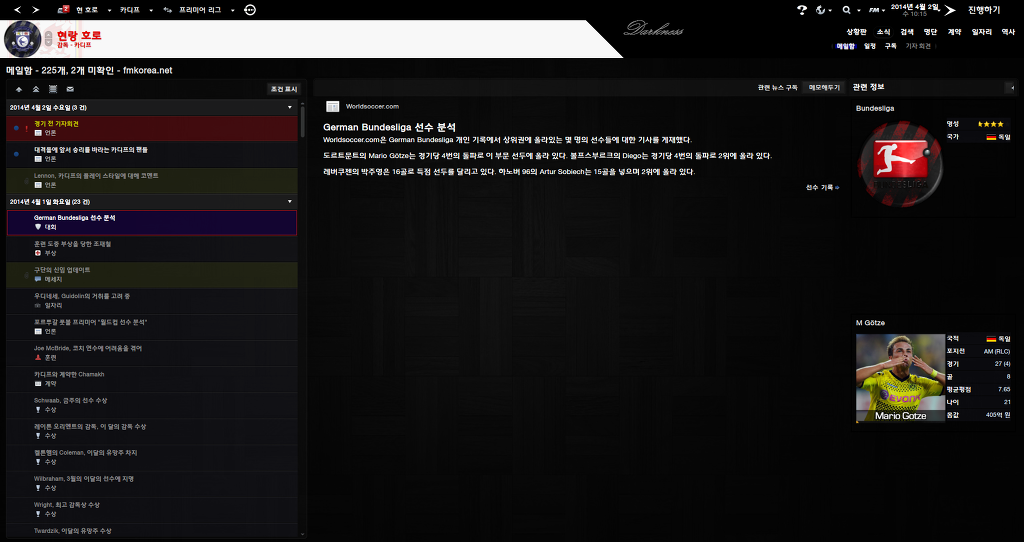1024x542 pixels.
Task: Click the injury cross icon for 조재철
Action: coord(38,253)
